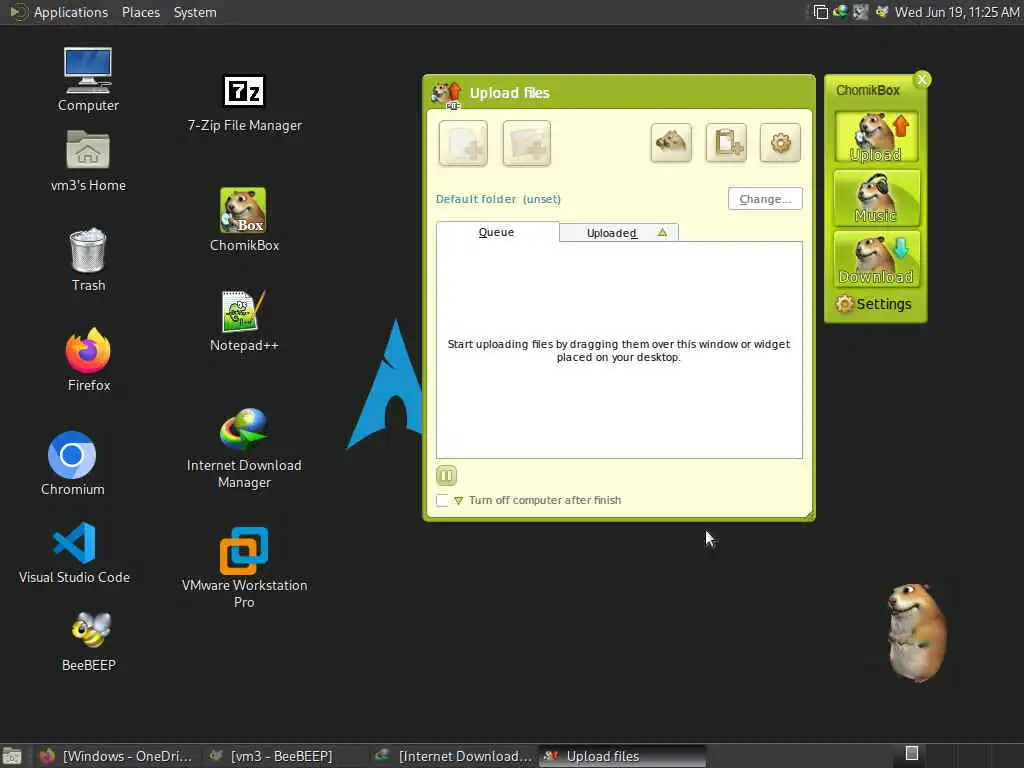
Task: Click the date and time clock
Action: pos(957,12)
